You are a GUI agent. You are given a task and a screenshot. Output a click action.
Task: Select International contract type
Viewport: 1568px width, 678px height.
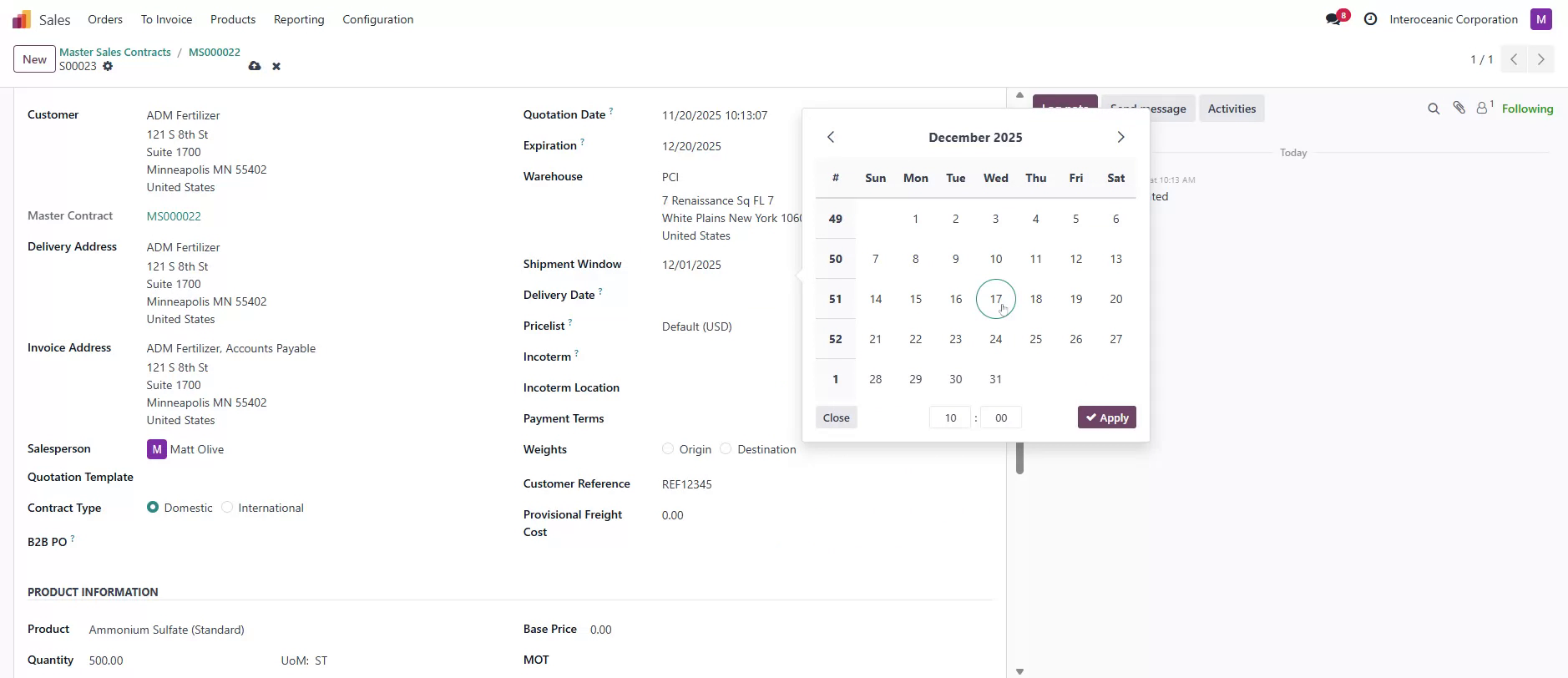[227, 508]
